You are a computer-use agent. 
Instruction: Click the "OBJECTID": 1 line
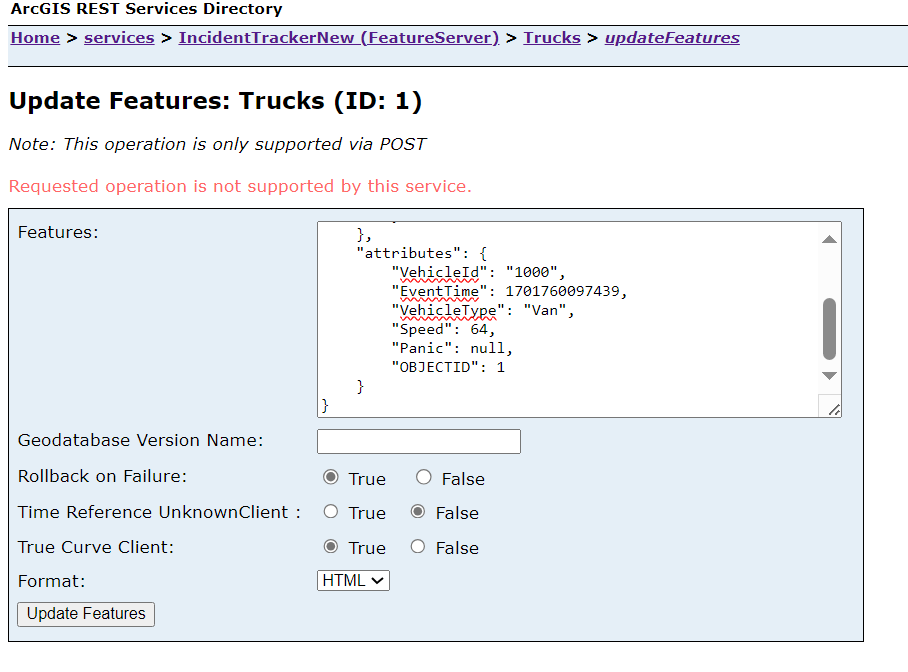point(448,367)
